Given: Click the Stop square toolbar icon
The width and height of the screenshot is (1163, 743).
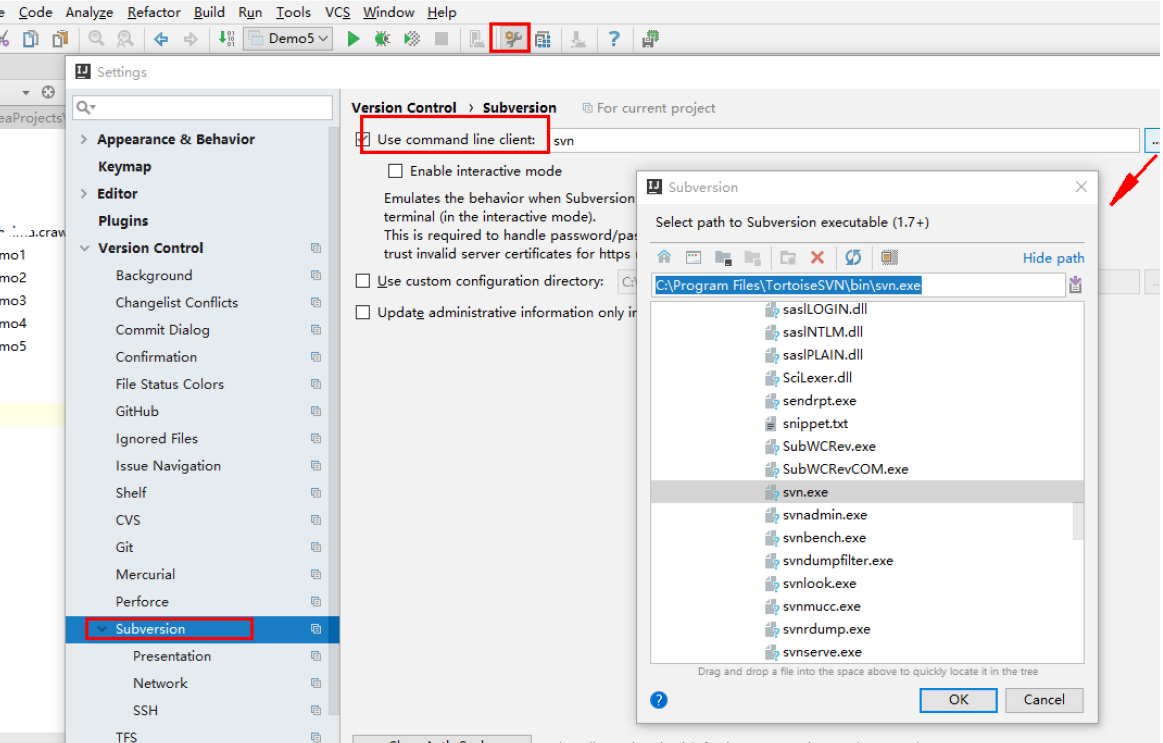Looking at the screenshot, I should click(441, 39).
